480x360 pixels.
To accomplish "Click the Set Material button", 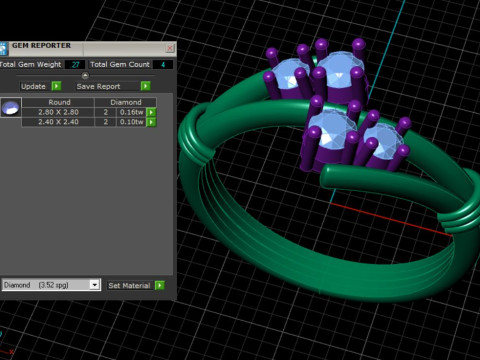I will tap(129, 285).
